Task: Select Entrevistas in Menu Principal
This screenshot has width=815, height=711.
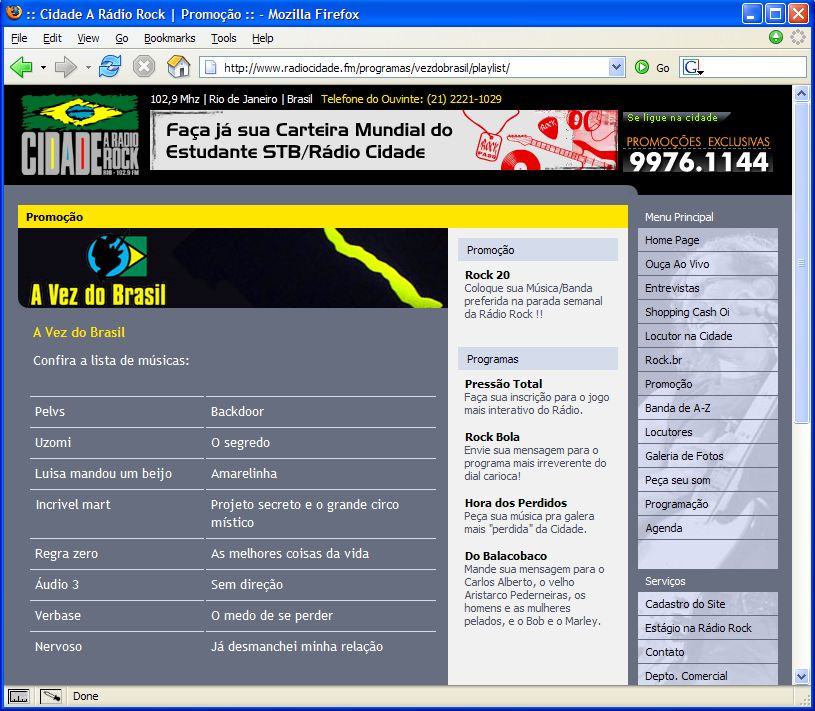Action: tap(707, 288)
